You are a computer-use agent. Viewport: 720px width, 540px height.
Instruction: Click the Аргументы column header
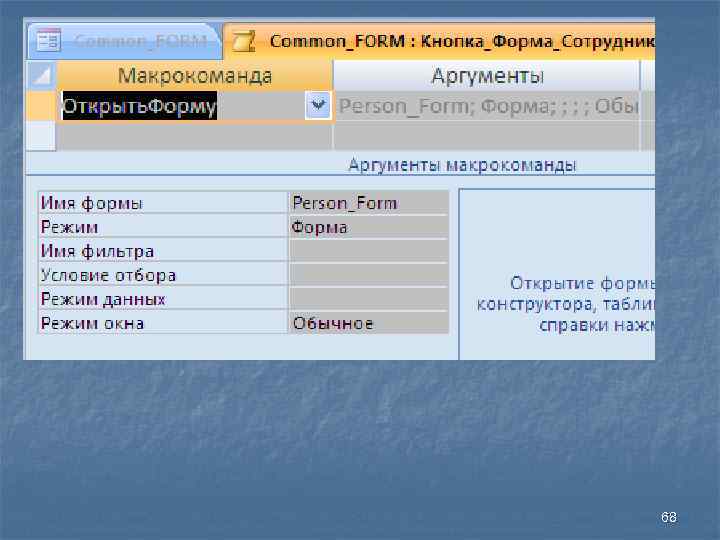coord(487,76)
